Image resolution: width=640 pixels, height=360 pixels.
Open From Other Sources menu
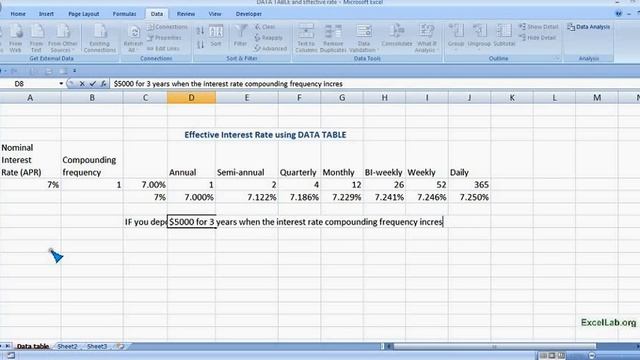(62, 38)
